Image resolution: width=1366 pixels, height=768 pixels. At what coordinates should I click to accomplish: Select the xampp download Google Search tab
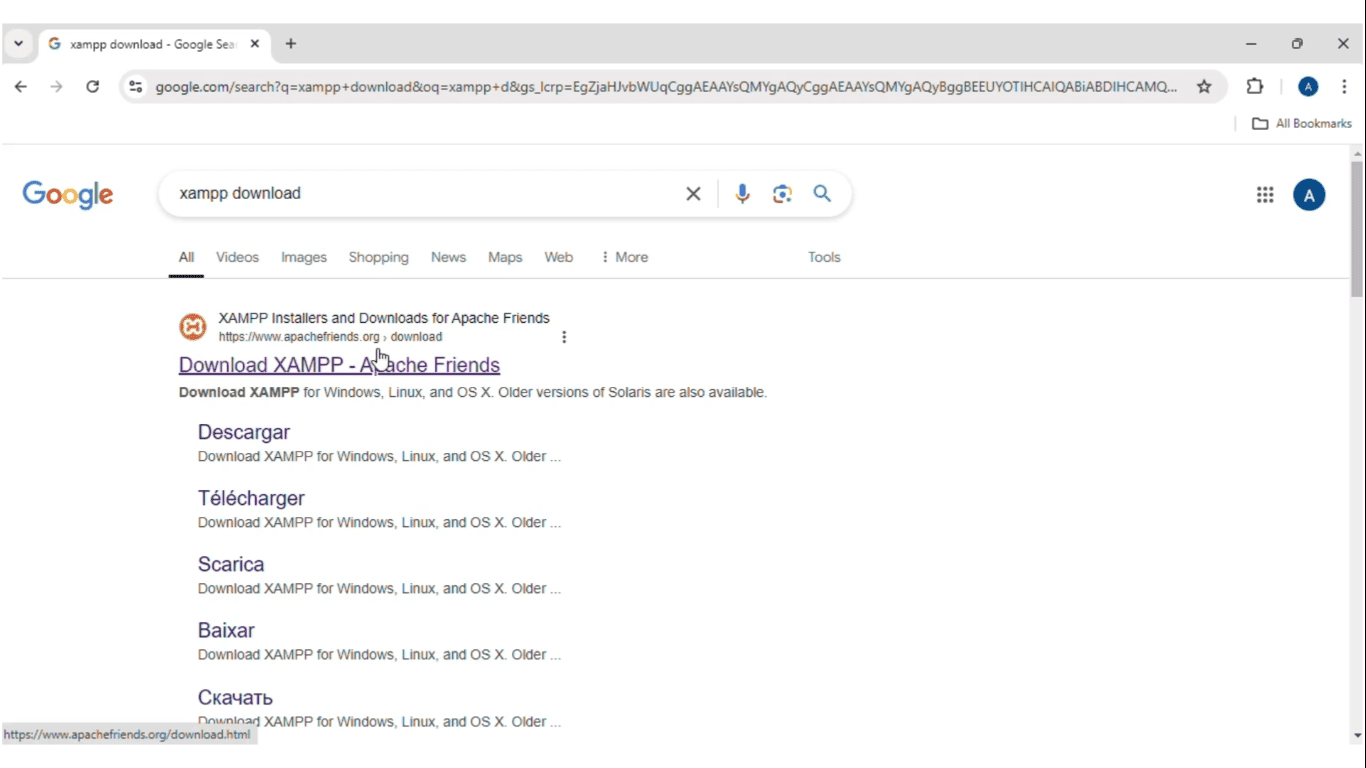click(x=154, y=44)
